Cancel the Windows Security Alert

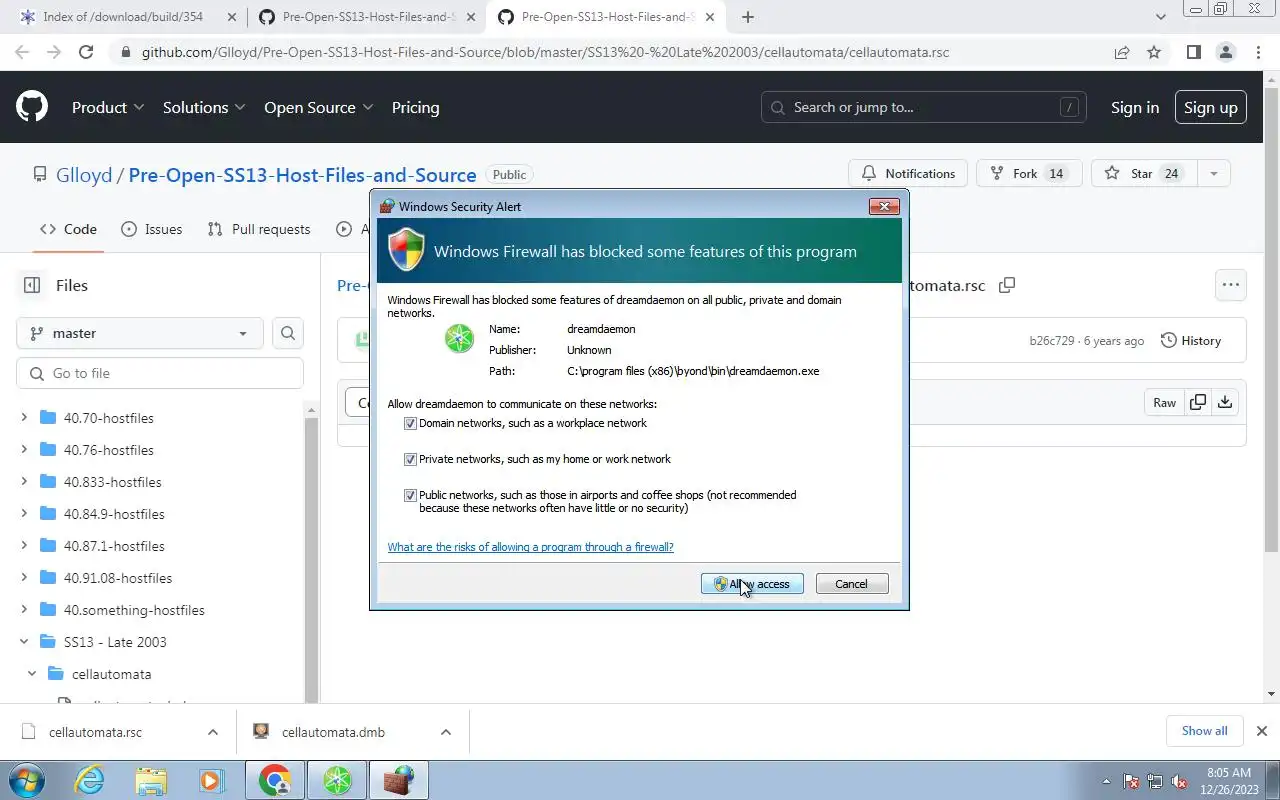[852, 584]
